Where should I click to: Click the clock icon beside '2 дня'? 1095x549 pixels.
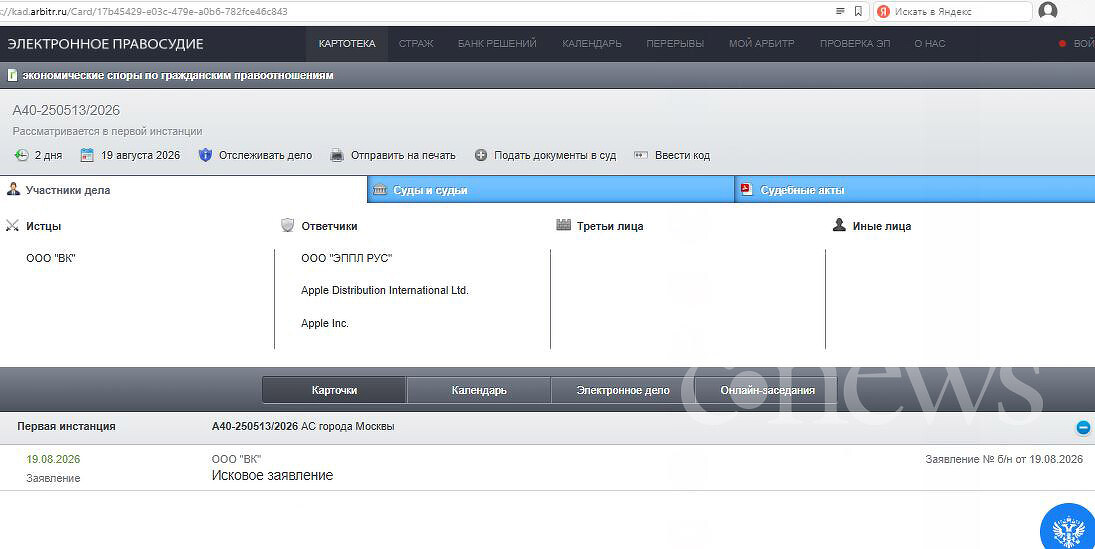click(x=22, y=155)
